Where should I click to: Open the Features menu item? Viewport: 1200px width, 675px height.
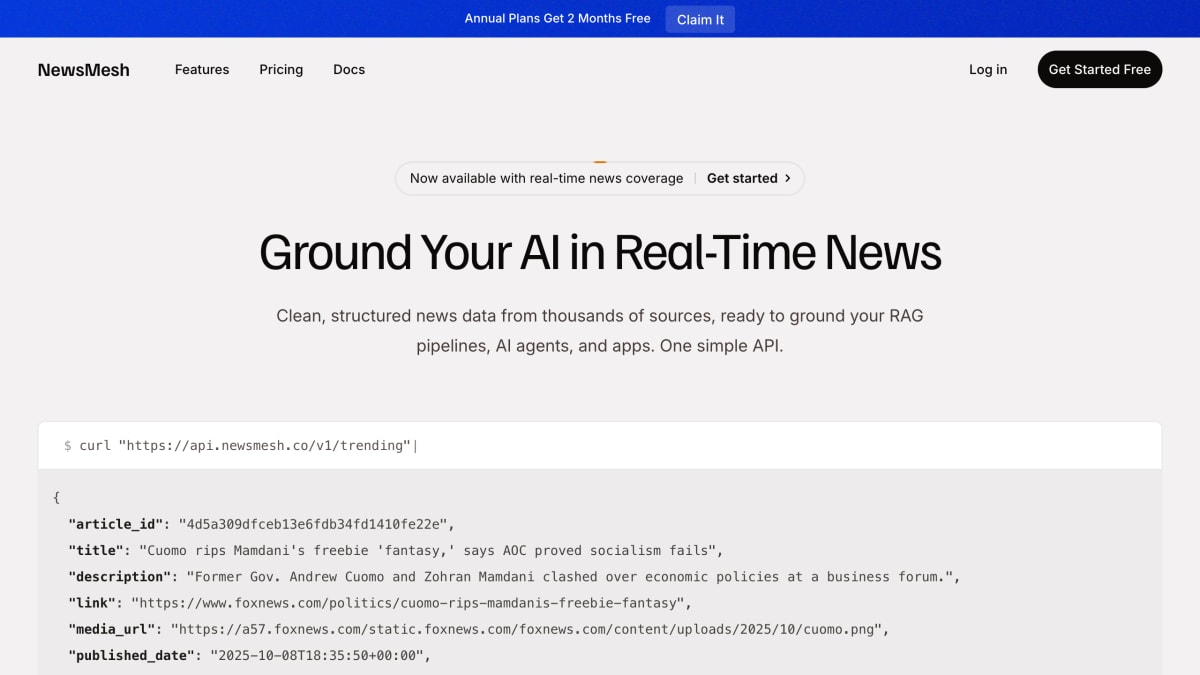[202, 70]
